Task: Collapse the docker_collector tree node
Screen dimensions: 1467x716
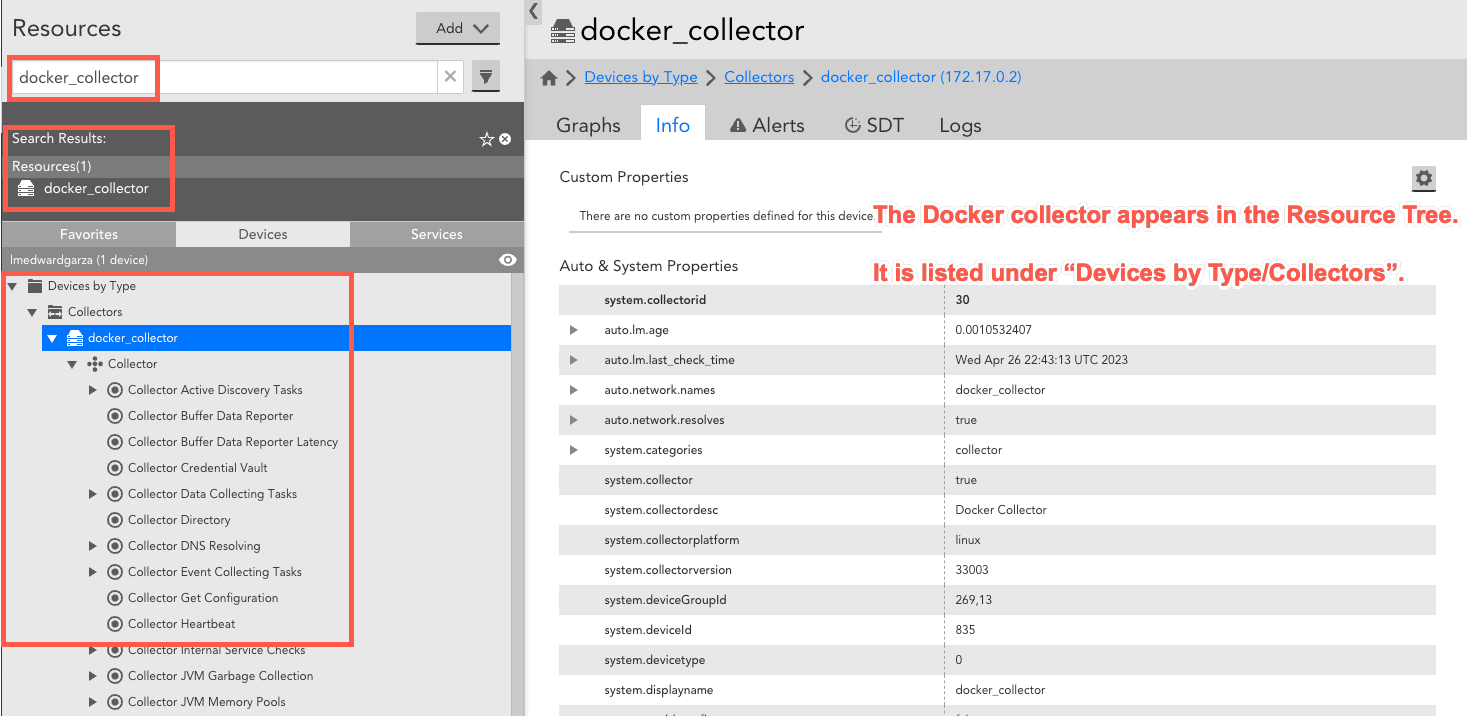Action: tap(52, 338)
